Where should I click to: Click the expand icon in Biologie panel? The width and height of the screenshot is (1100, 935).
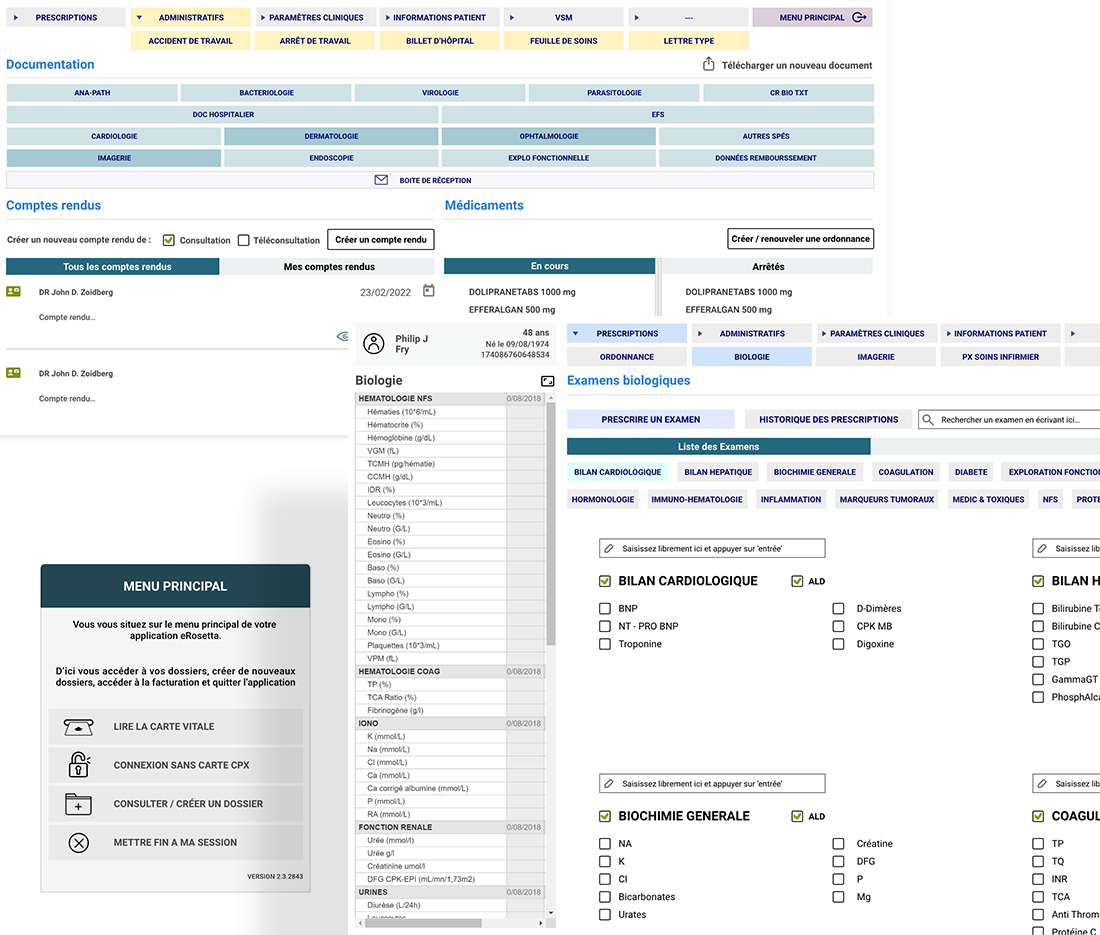tap(547, 381)
